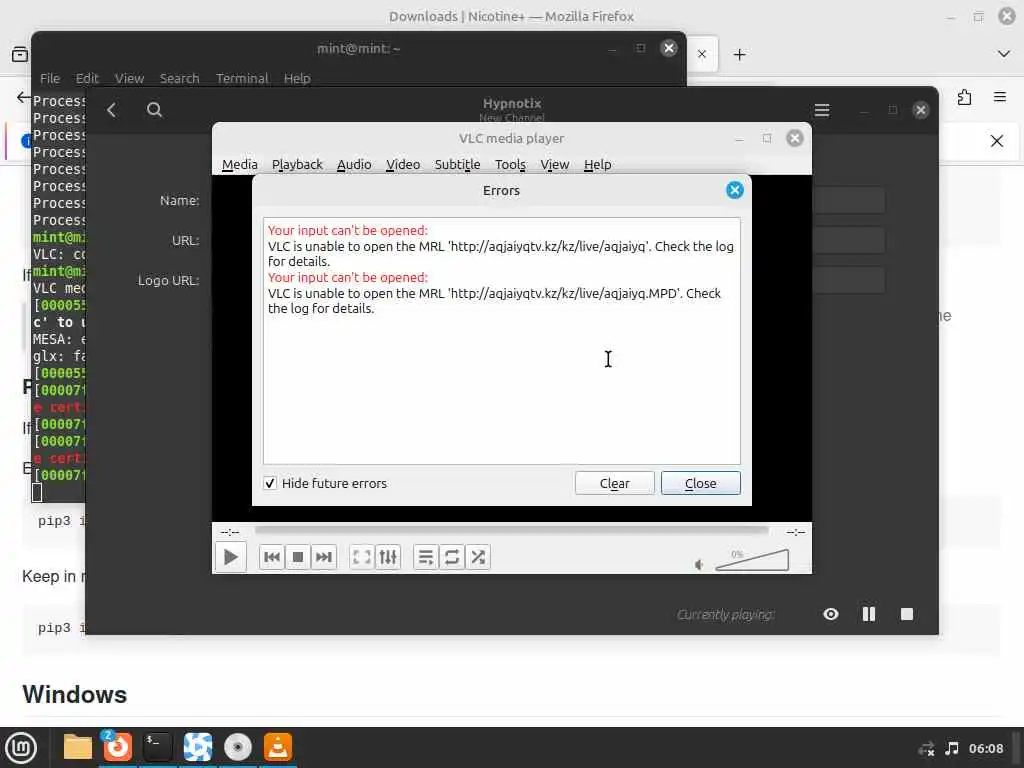The image size is (1024, 768).
Task: Open the VLC Audio menu
Action: tap(354, 165)
